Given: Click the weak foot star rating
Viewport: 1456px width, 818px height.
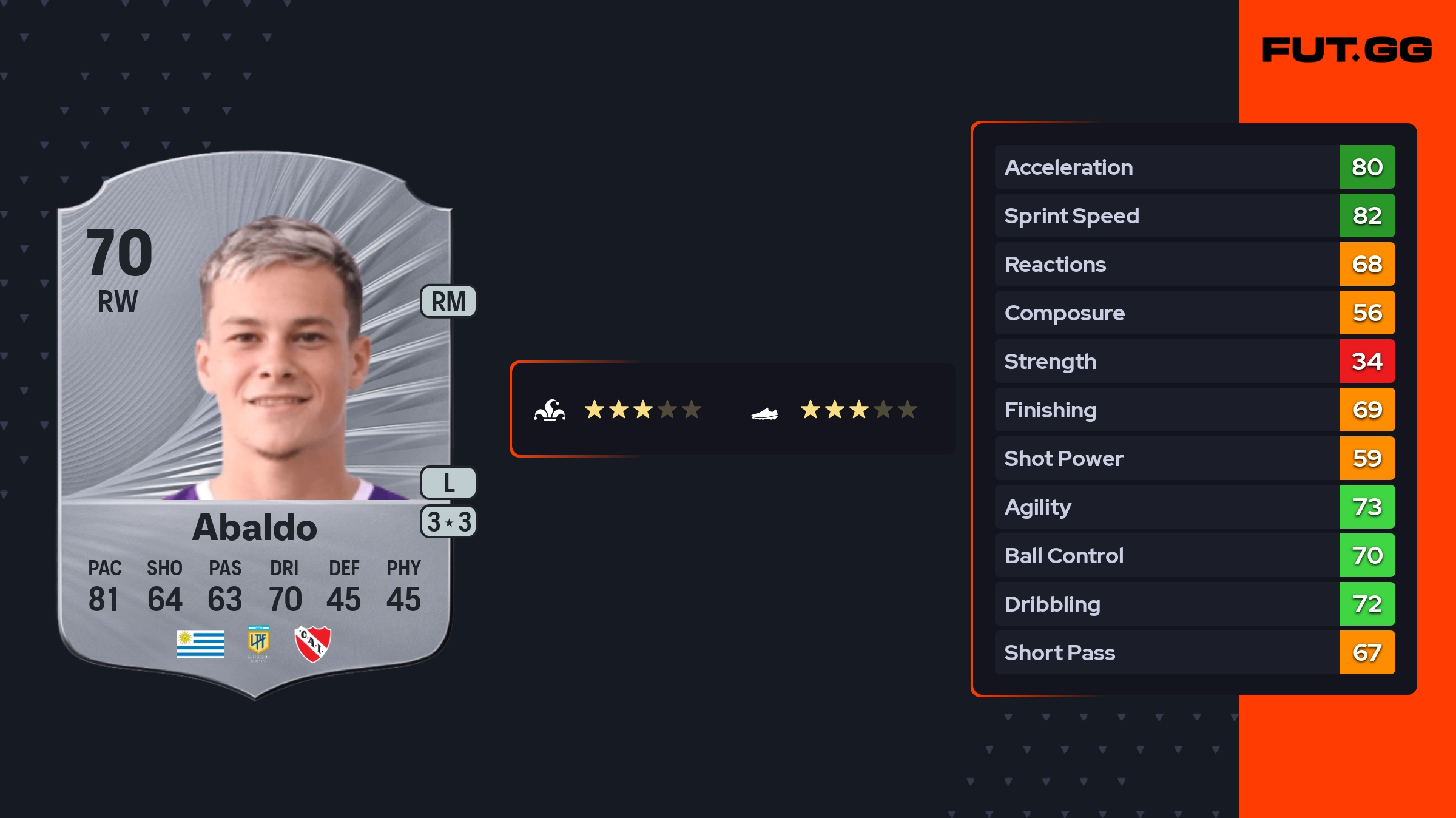Looking at the screenshot, I should pos(859,410).
